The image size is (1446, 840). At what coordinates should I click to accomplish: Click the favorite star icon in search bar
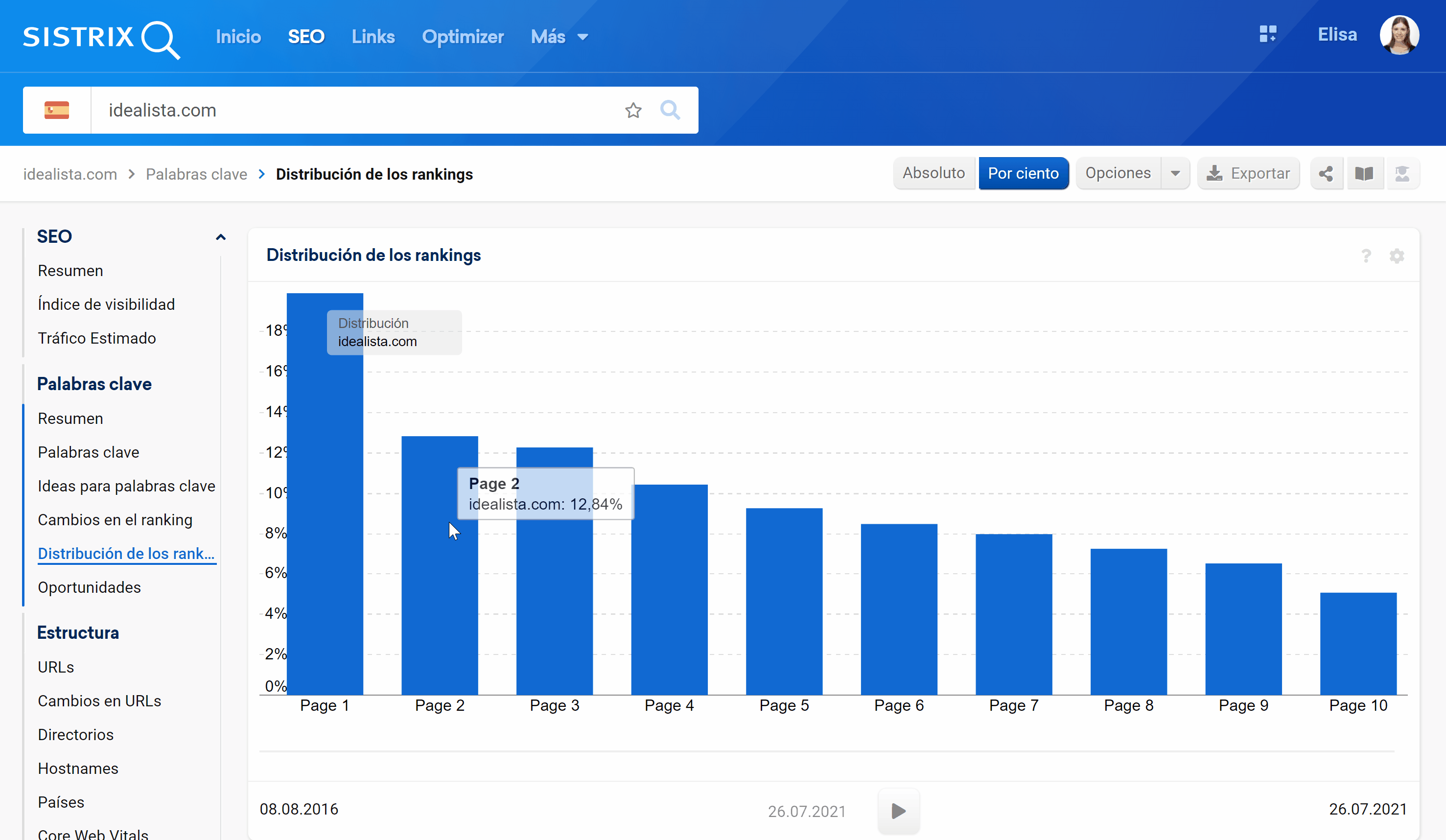coord(633,110)
